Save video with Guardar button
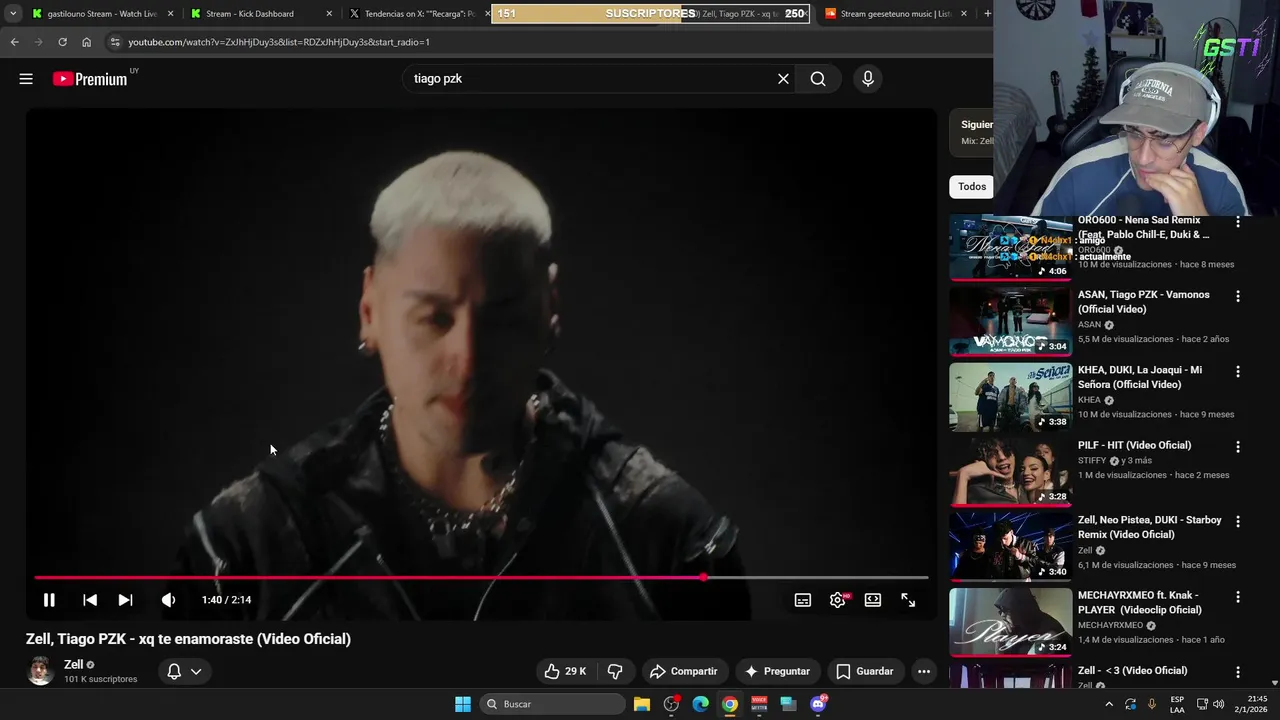 point(865,671)
